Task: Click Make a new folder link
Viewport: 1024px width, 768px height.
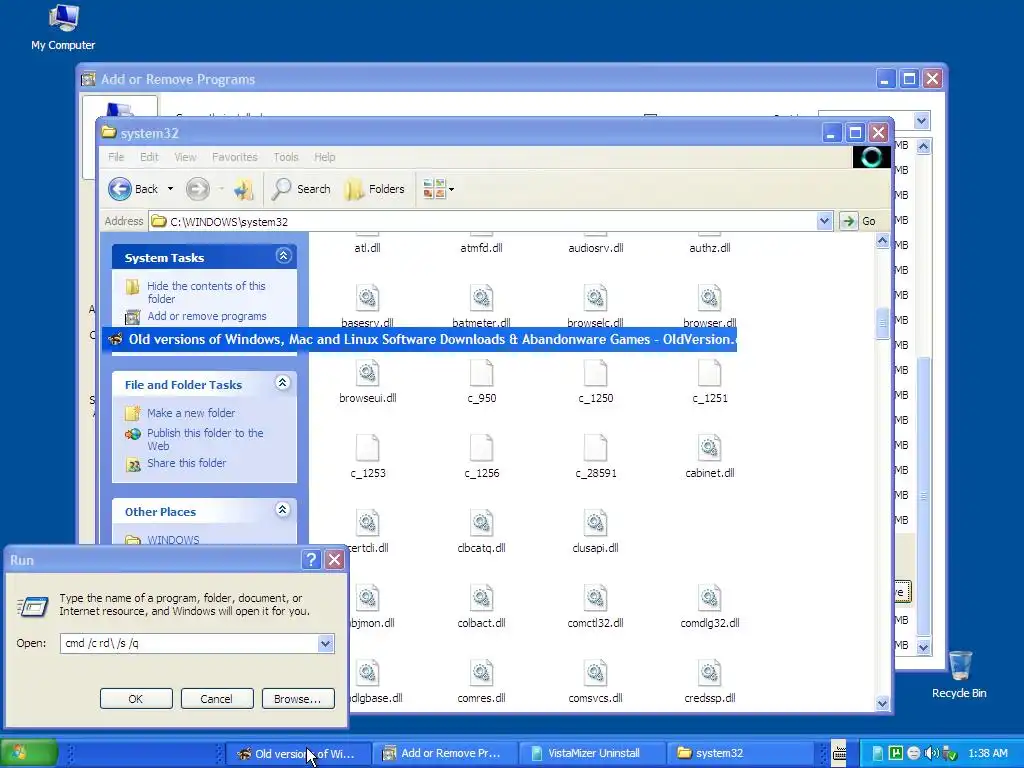Action: (191, 413)
